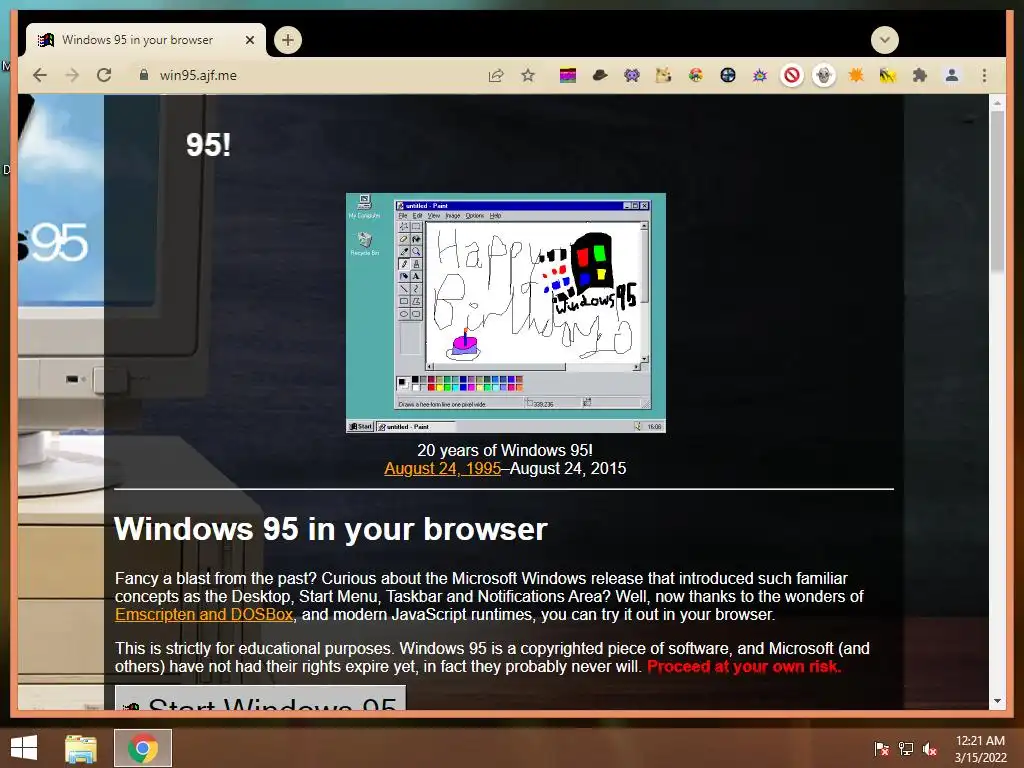Image resolution: width=1024 pixels, height=768 pixels.
Task: Open a new tab with plus button
Action: coord(287,40)
